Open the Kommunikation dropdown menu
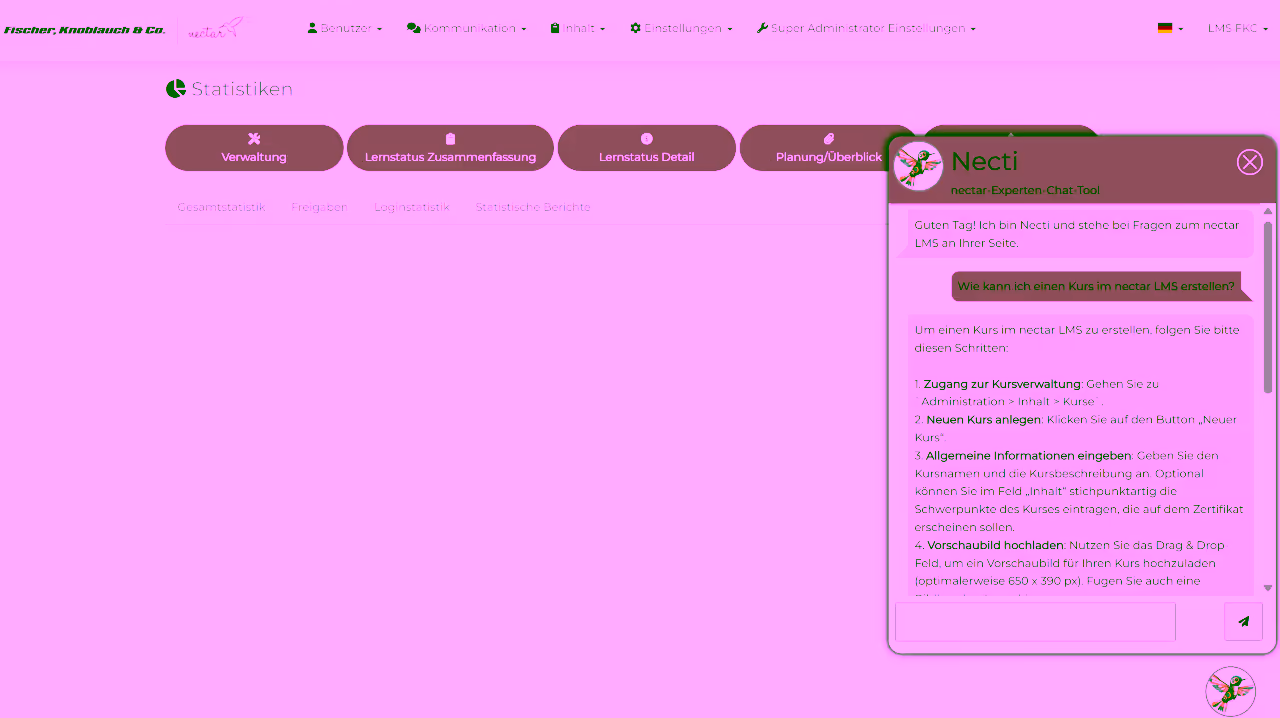 coord(466,28)
